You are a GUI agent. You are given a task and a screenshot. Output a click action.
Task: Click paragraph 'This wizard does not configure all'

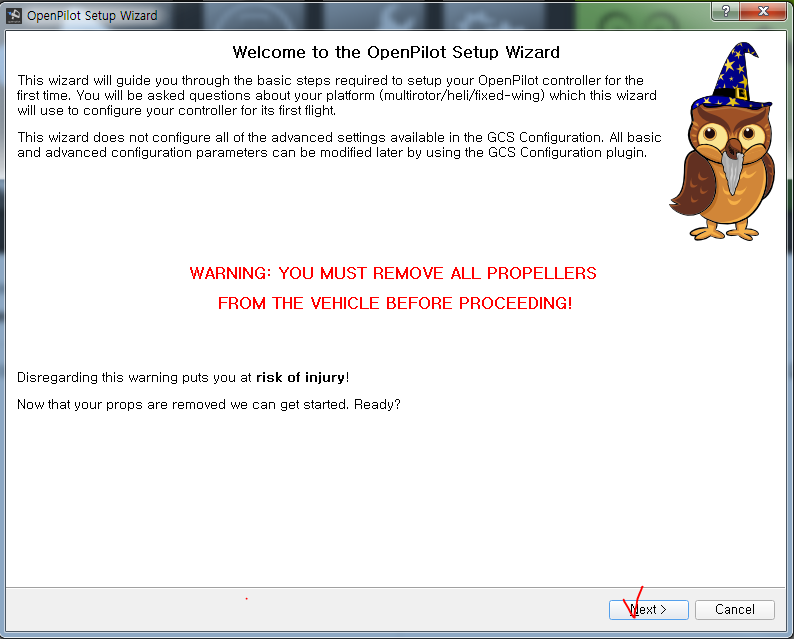tap(339, 145)
